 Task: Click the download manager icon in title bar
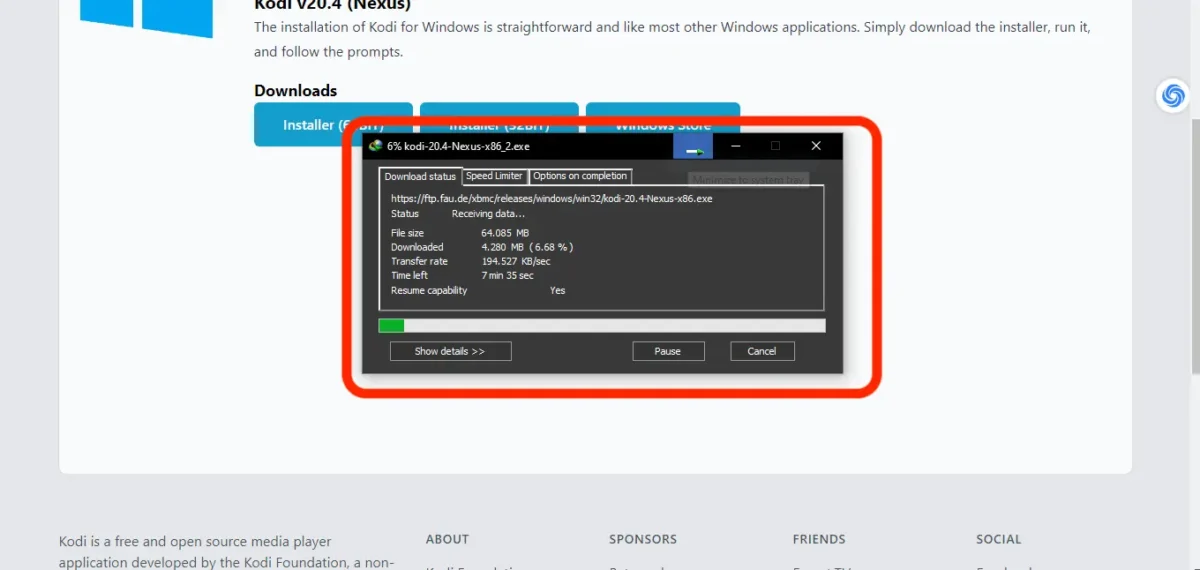coord(375,146)
